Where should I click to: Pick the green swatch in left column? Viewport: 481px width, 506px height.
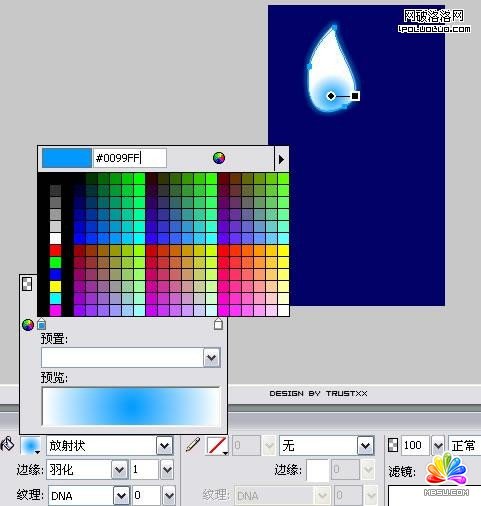tap(55, 262)
